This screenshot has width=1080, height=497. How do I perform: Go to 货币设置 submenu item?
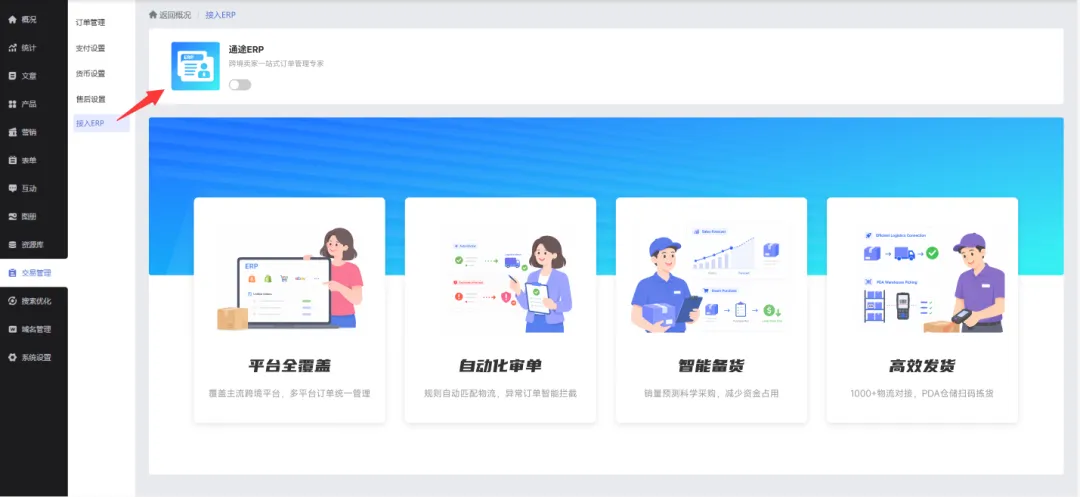point(90,74)
